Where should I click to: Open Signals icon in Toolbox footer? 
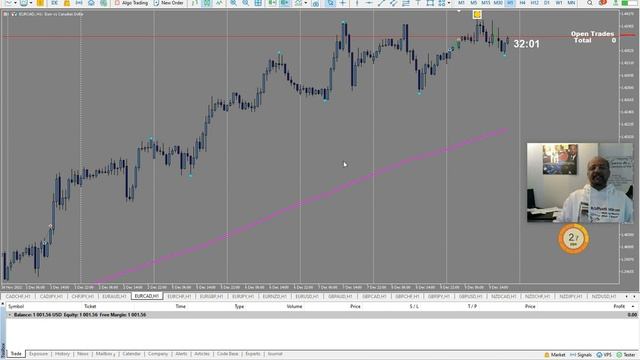click(x=573, y=355)
